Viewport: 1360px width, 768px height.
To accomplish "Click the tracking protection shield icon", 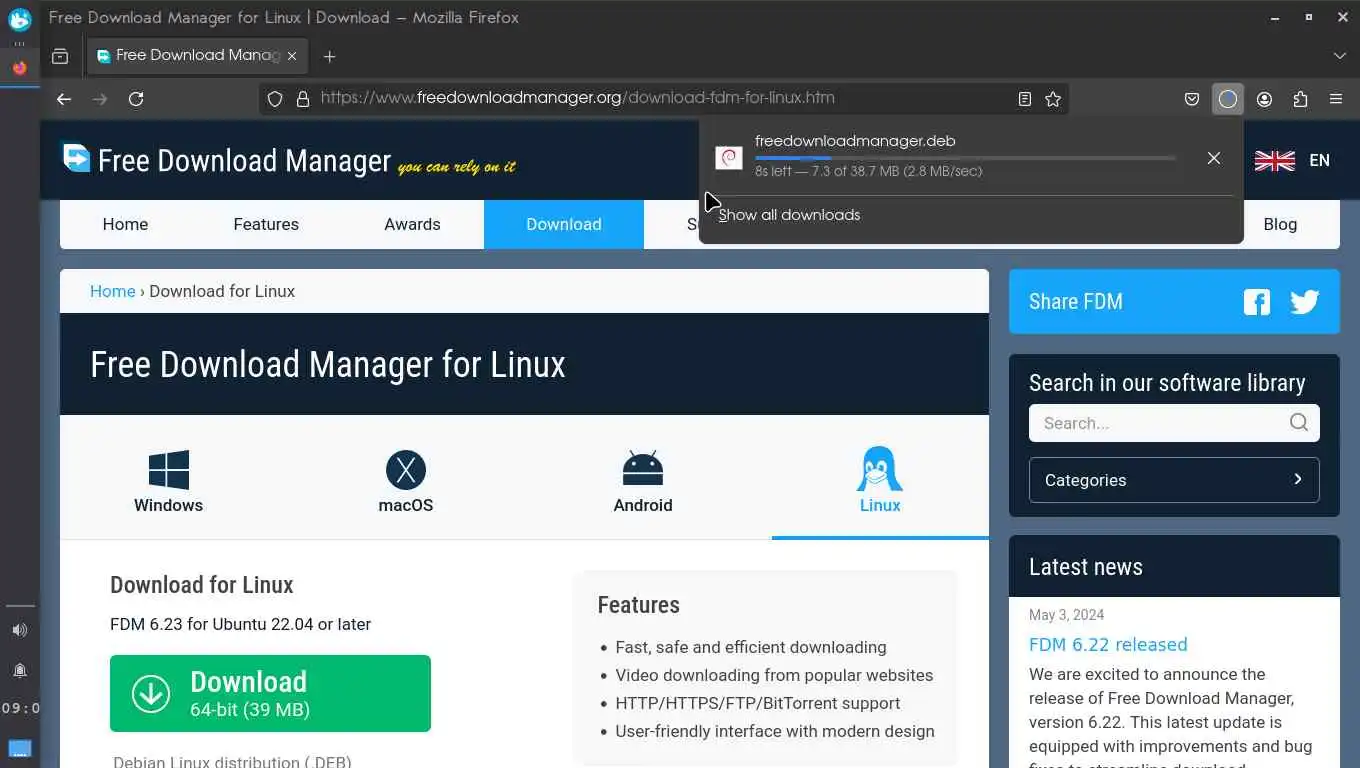I will click(275, 99).
